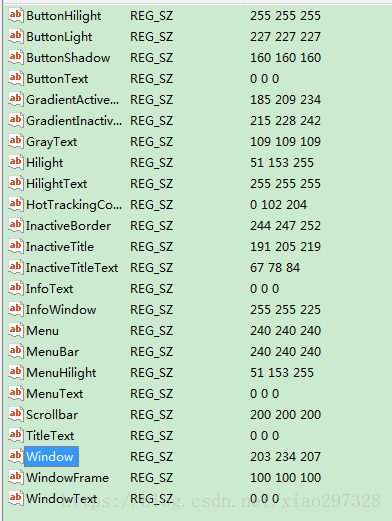
Task: Click the data value 109 109 109
Action: click(x=285, y=142)
